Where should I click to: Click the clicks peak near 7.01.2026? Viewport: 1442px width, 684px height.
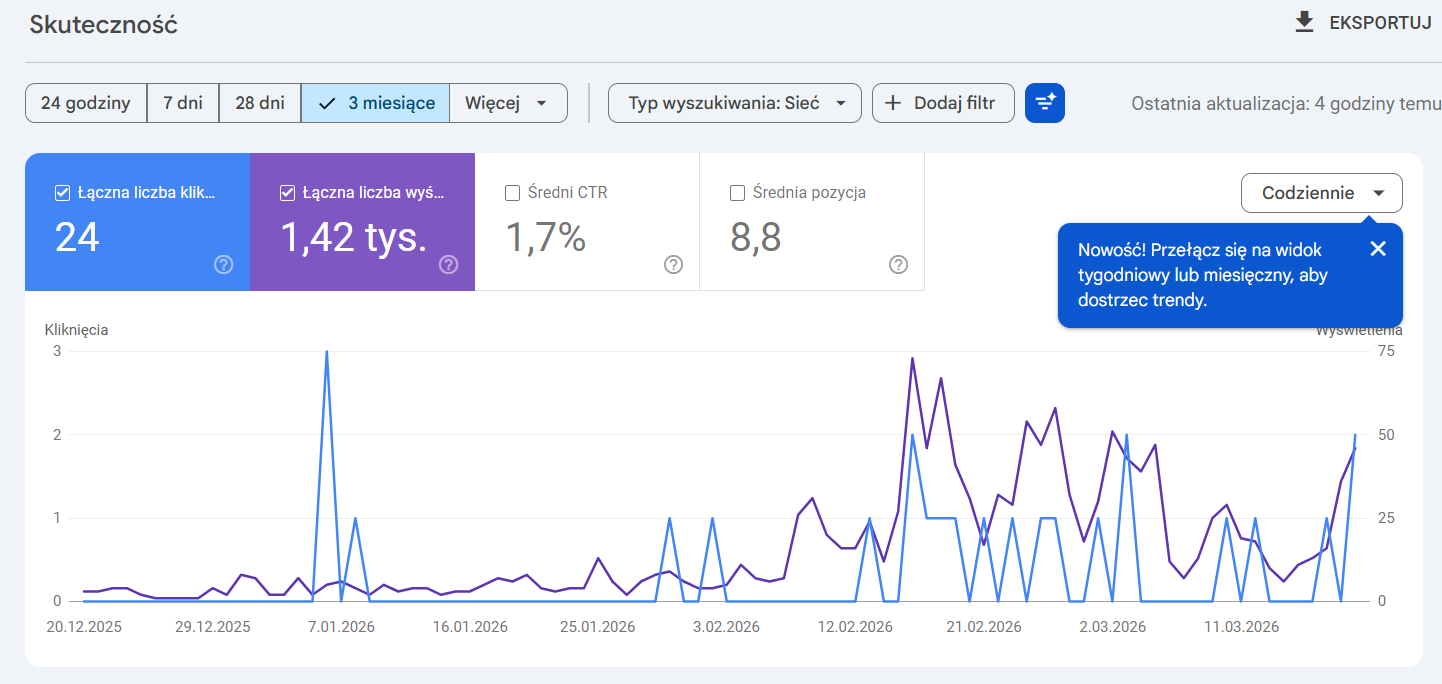click(x=327, y=352)
